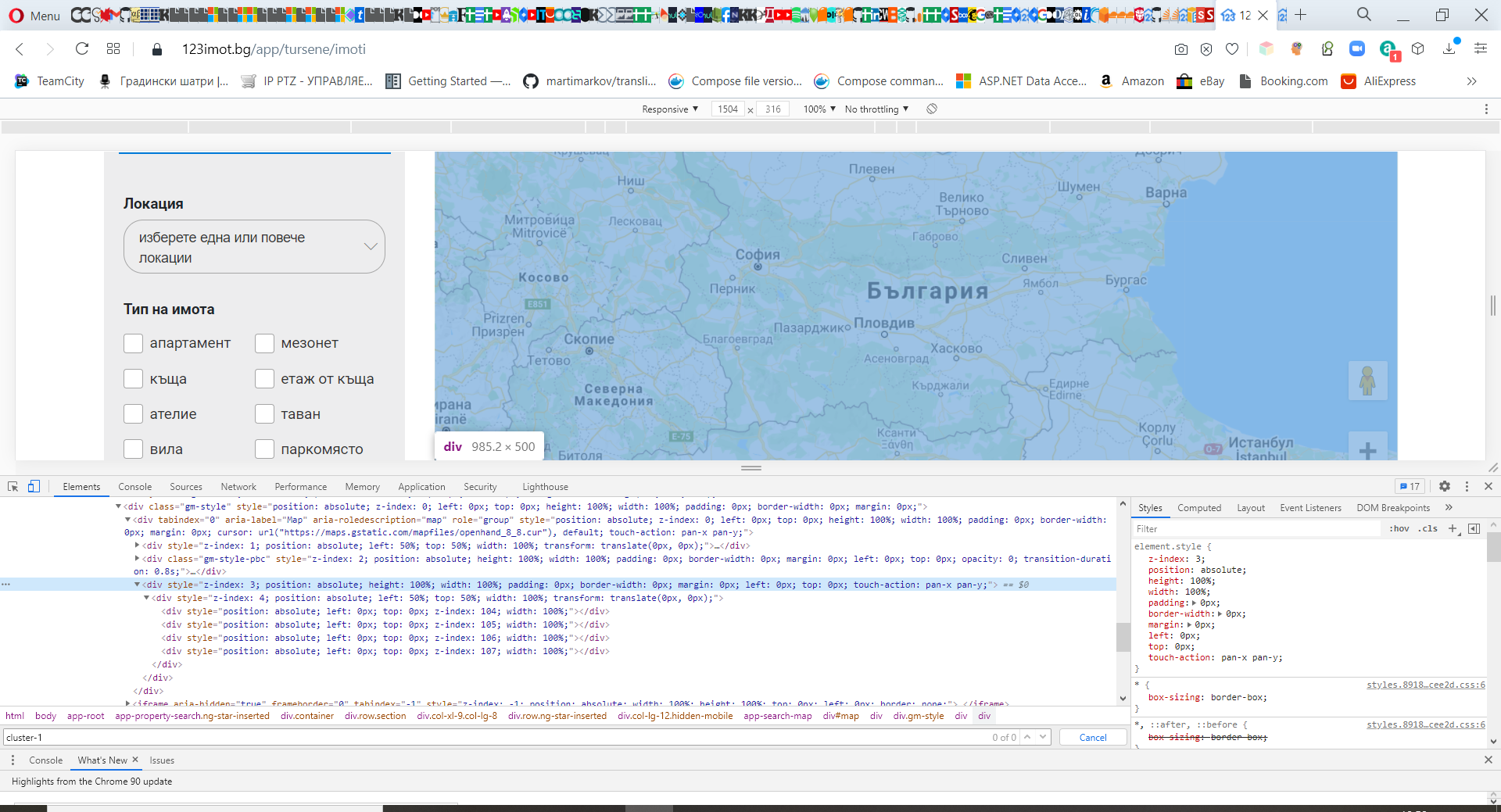
Task: Check the вила checkbox
Action: click(133, 449)
